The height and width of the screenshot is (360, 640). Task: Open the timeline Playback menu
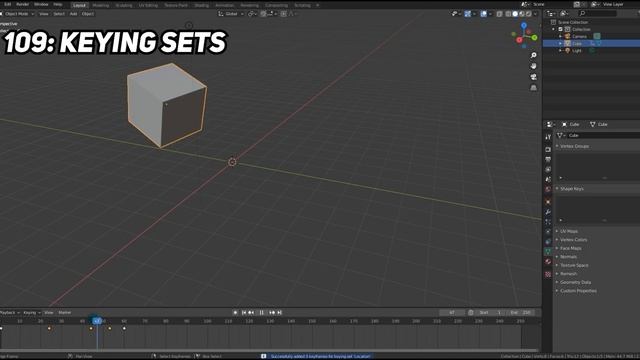9,313
